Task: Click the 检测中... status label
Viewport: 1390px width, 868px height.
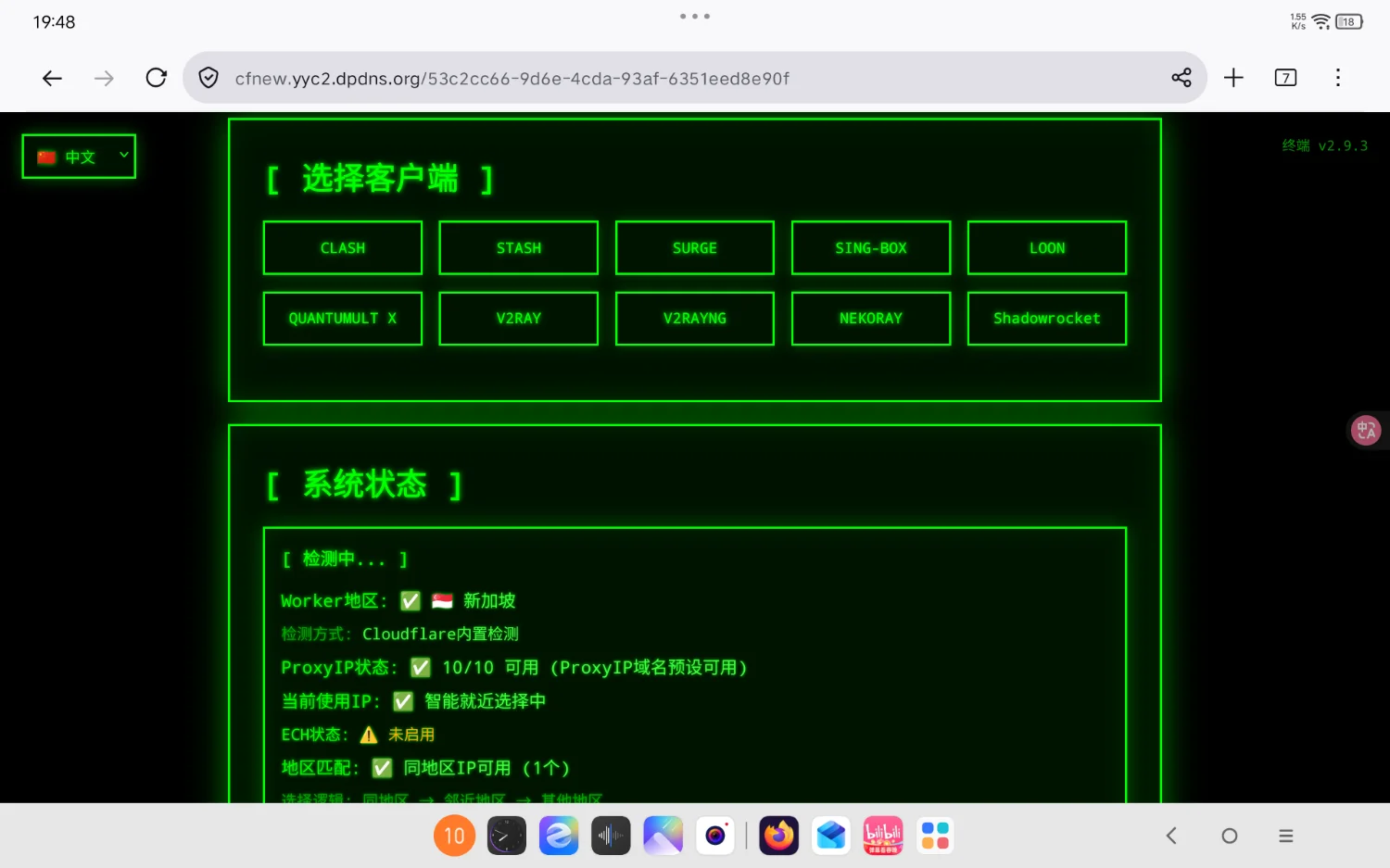Action: pos(345,559)
